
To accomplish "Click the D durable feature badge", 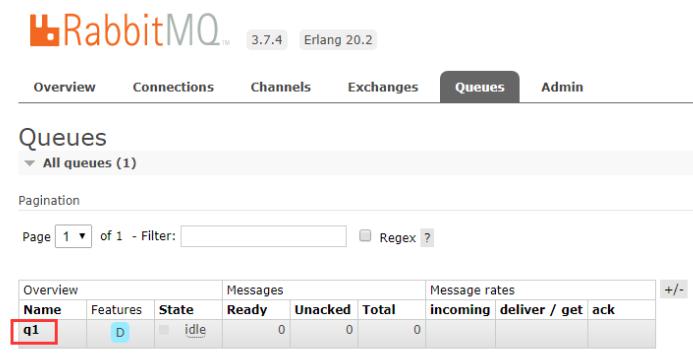I will [120, 332].
